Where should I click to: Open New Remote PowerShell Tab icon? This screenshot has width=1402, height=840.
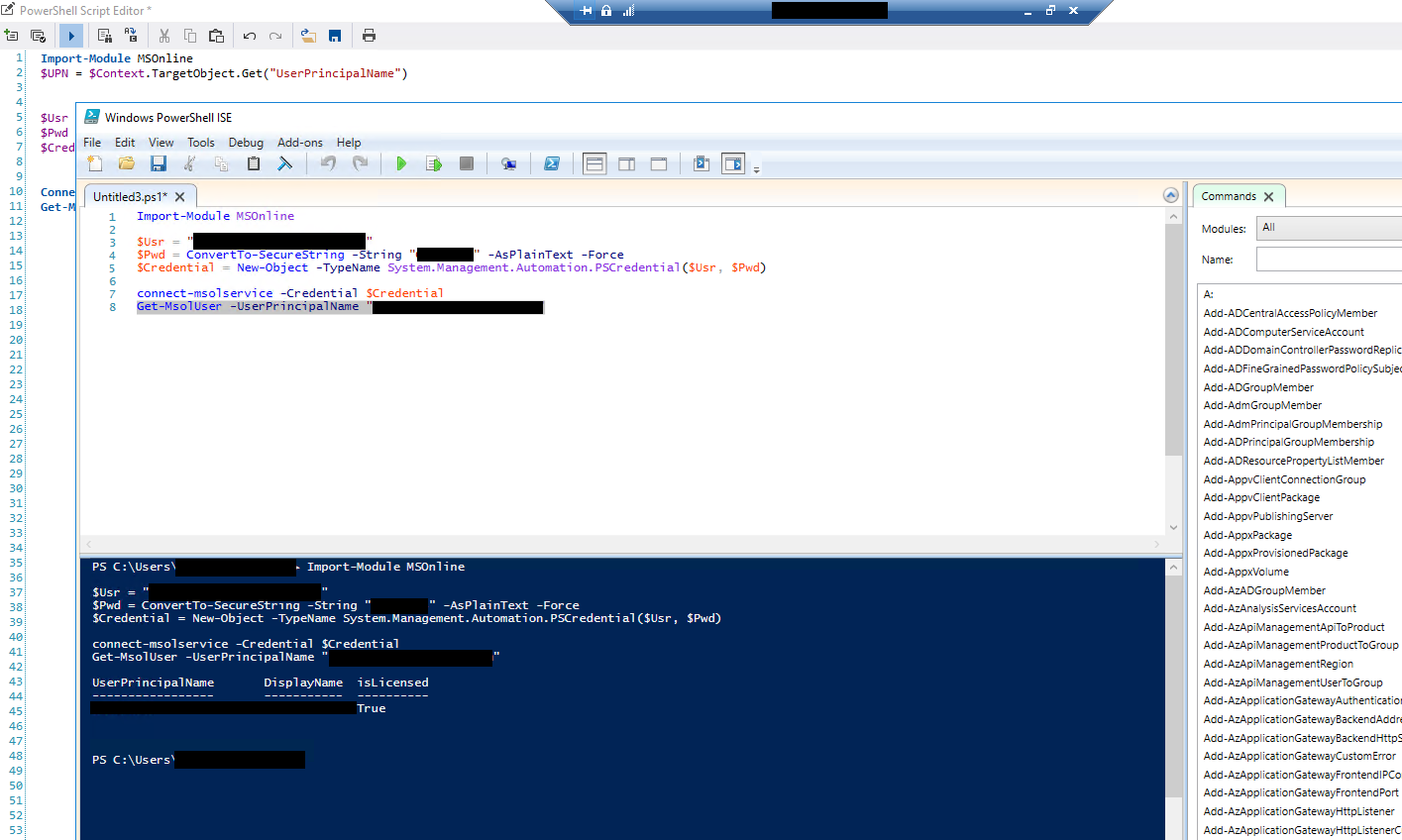(x=508, y=163)
